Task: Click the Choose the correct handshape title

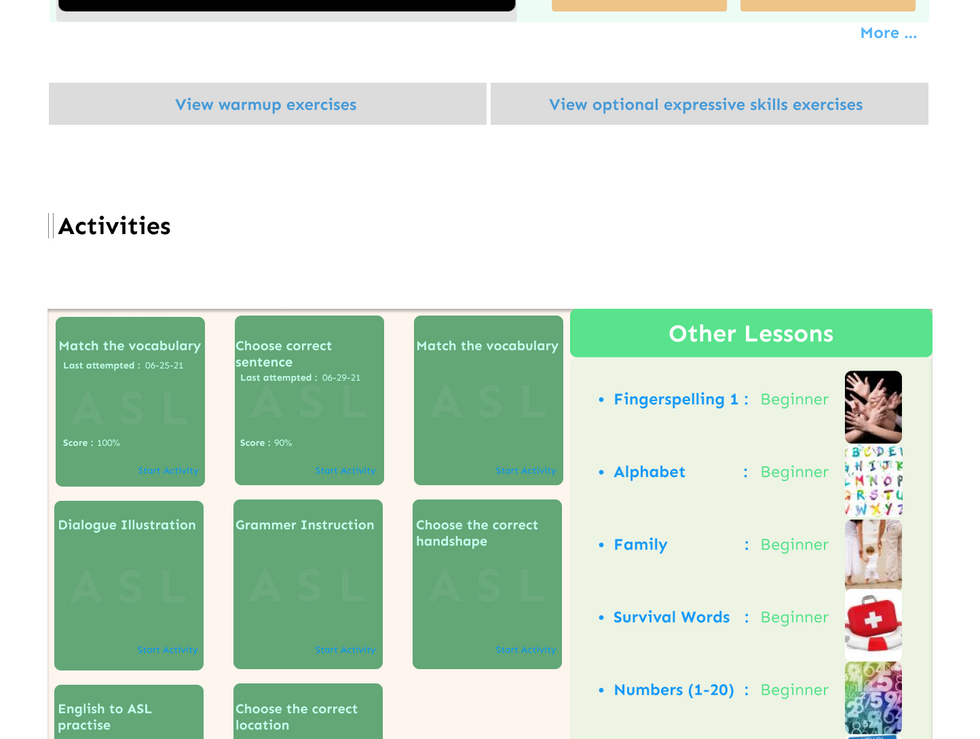Action: point(477,533)
